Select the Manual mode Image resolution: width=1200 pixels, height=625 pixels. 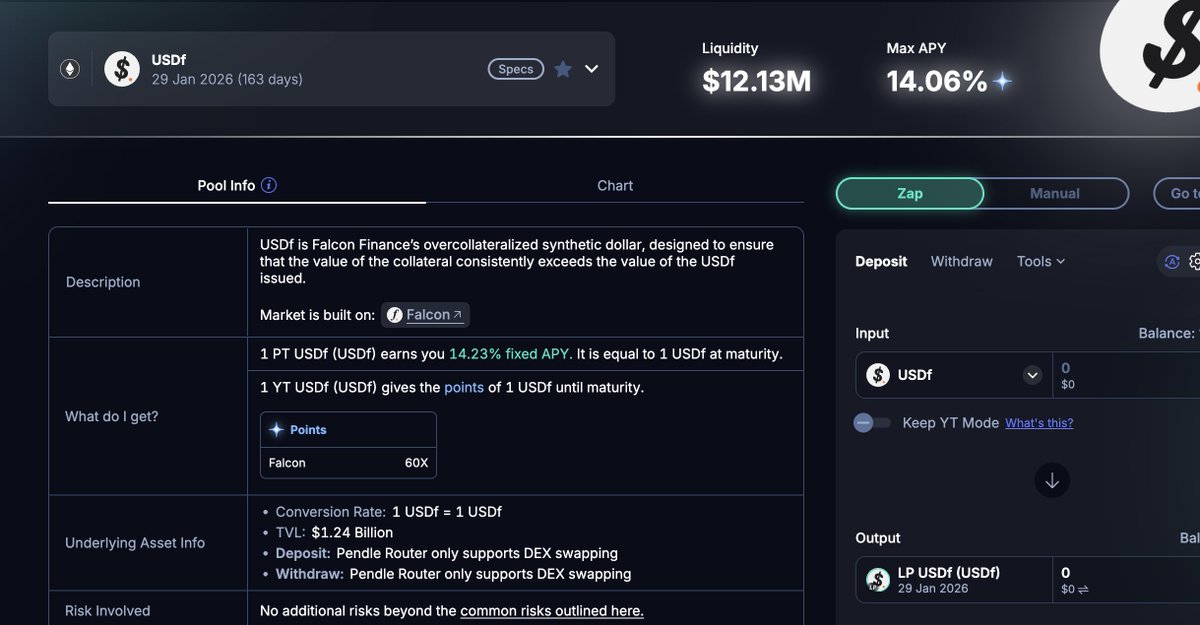pyautogui.click(x=1055, y=193)
